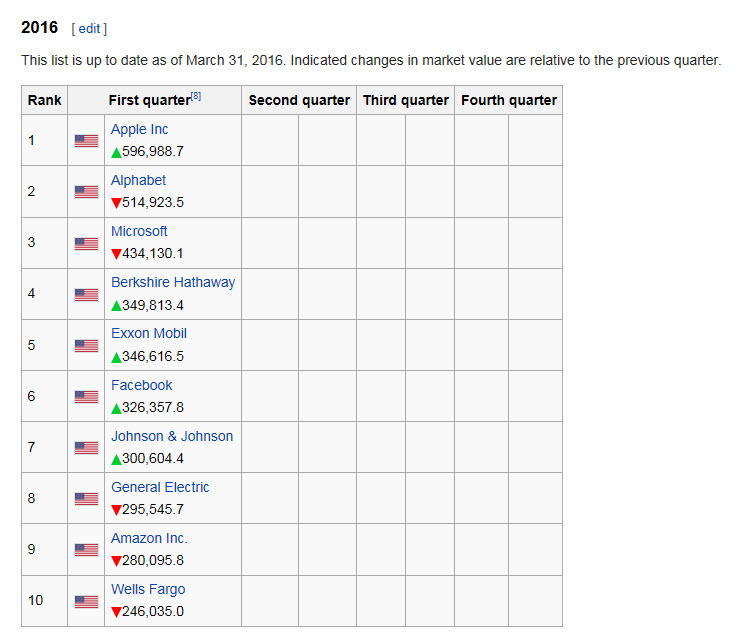743x634 pixels.
Task: Open the Berkshire Hathaway link
Action: click(x=173, y=282)
